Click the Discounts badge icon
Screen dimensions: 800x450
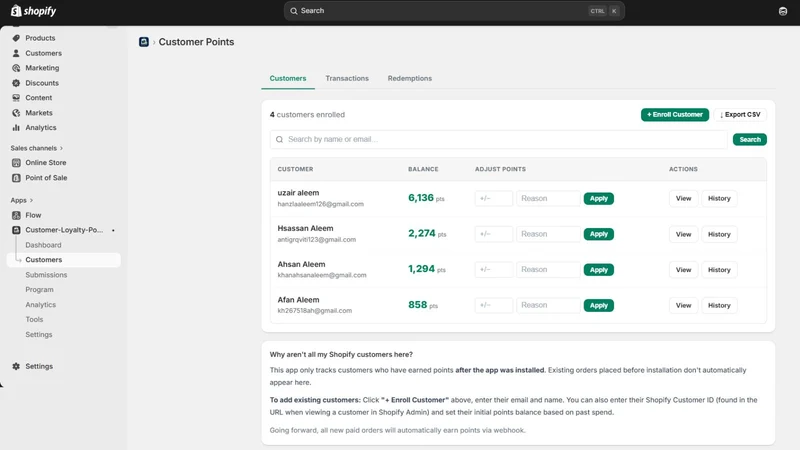coord(16,83)
